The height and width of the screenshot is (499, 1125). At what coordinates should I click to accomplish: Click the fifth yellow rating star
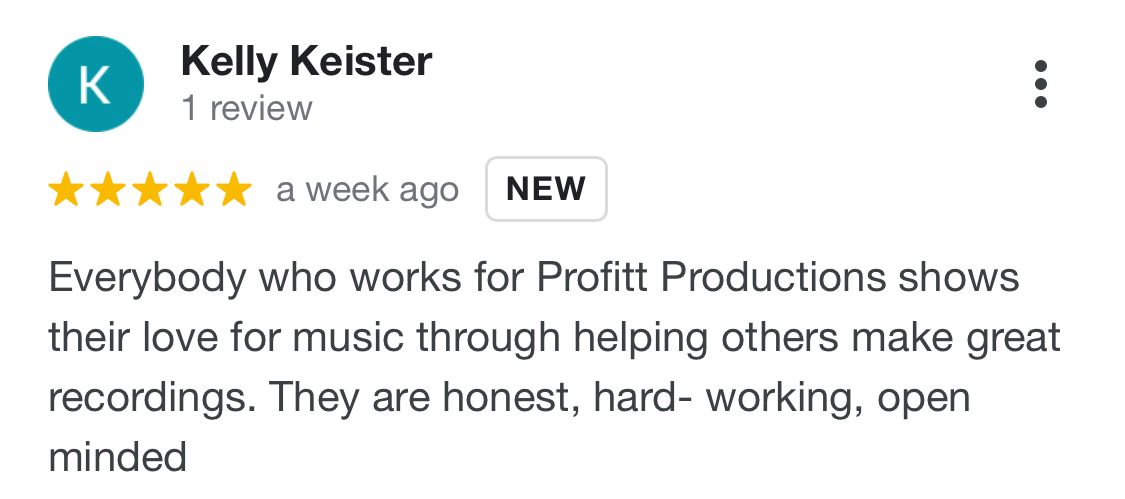coord(232,189)
